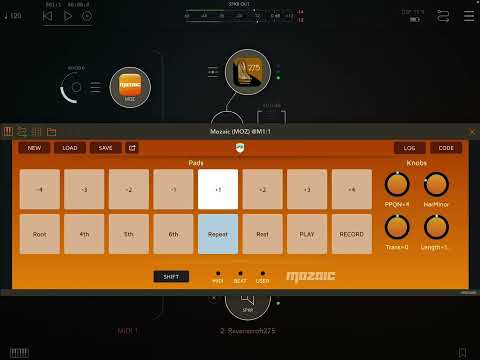Open the hamburger menu at top right
480x360 pixels.
point(469,16)
